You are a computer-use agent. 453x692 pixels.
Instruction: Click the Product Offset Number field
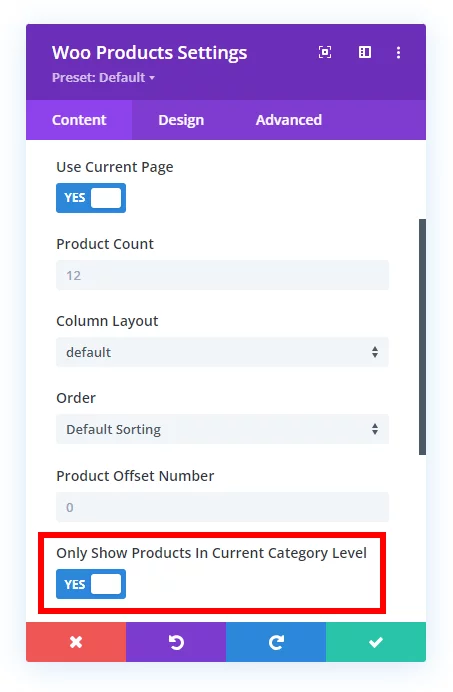coord(222,507)
